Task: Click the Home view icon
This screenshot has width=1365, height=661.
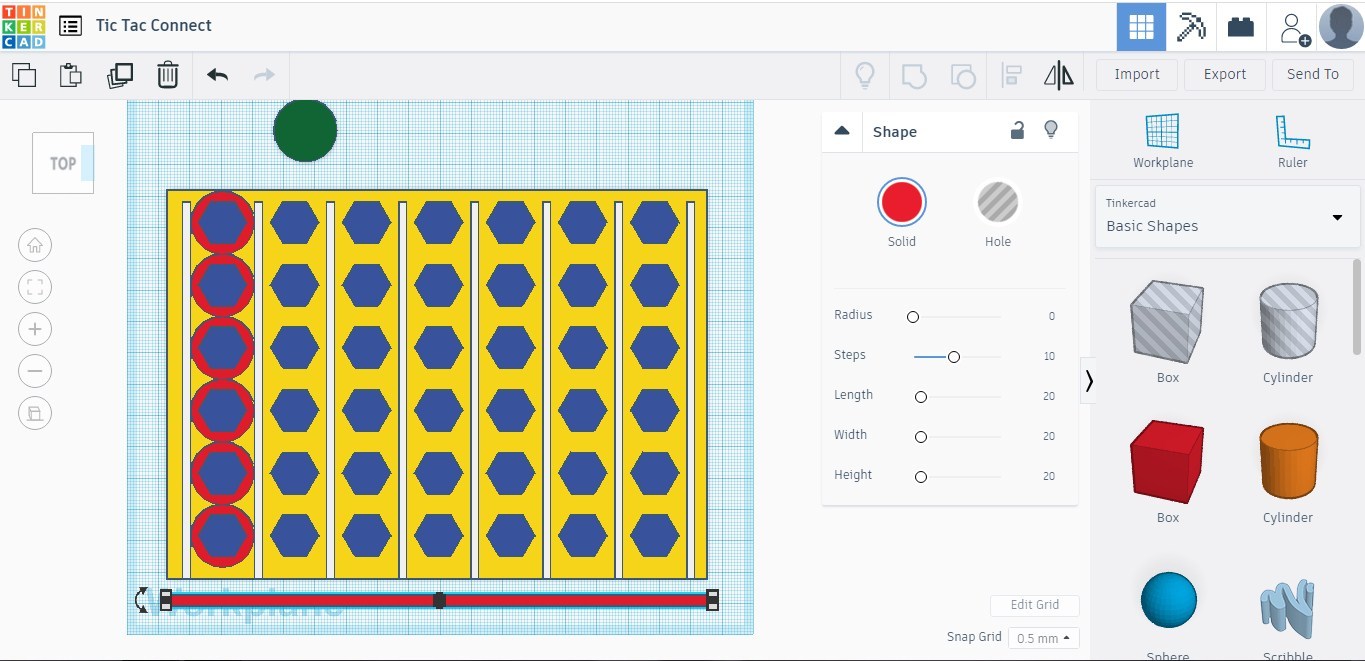Action: pos(35,245)
